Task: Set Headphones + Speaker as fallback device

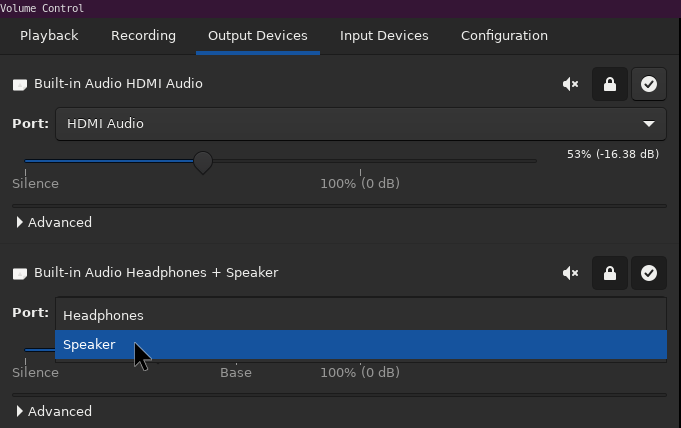Action: point(649,273)
